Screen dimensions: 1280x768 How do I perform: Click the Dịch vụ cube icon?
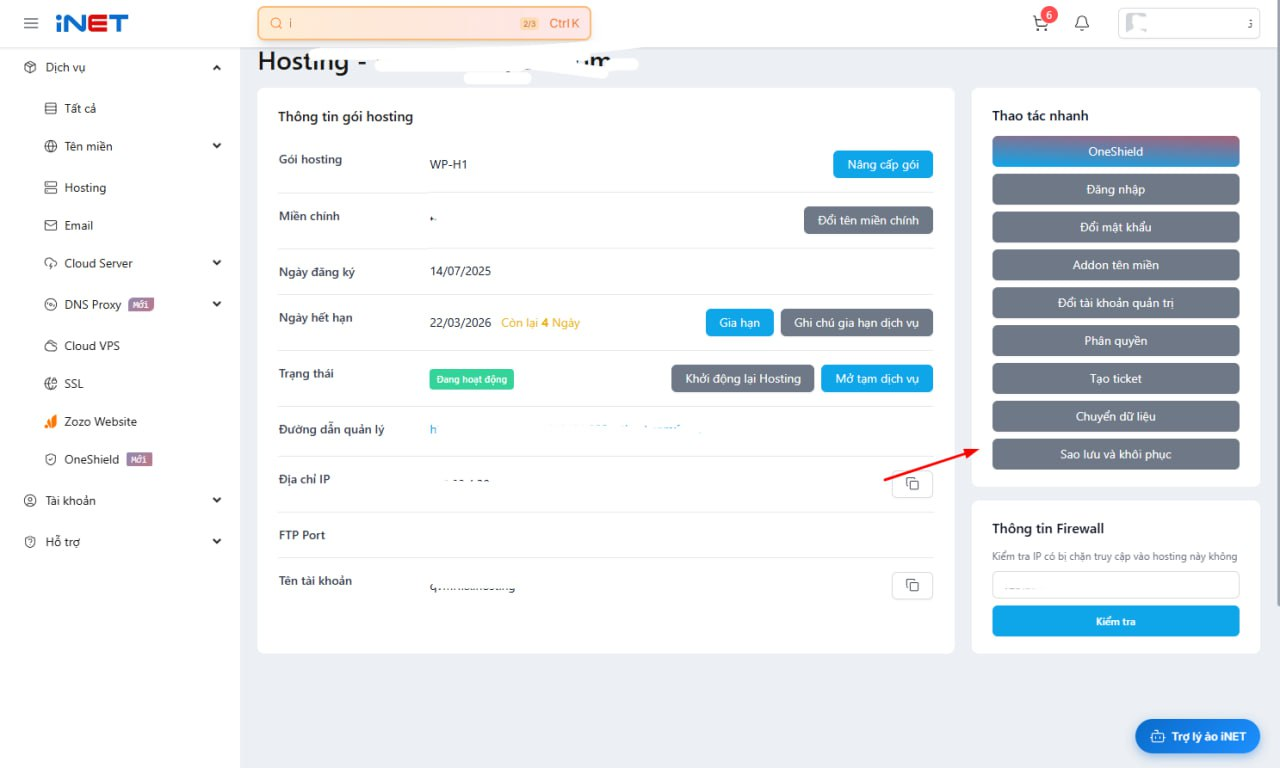[30, 68]
